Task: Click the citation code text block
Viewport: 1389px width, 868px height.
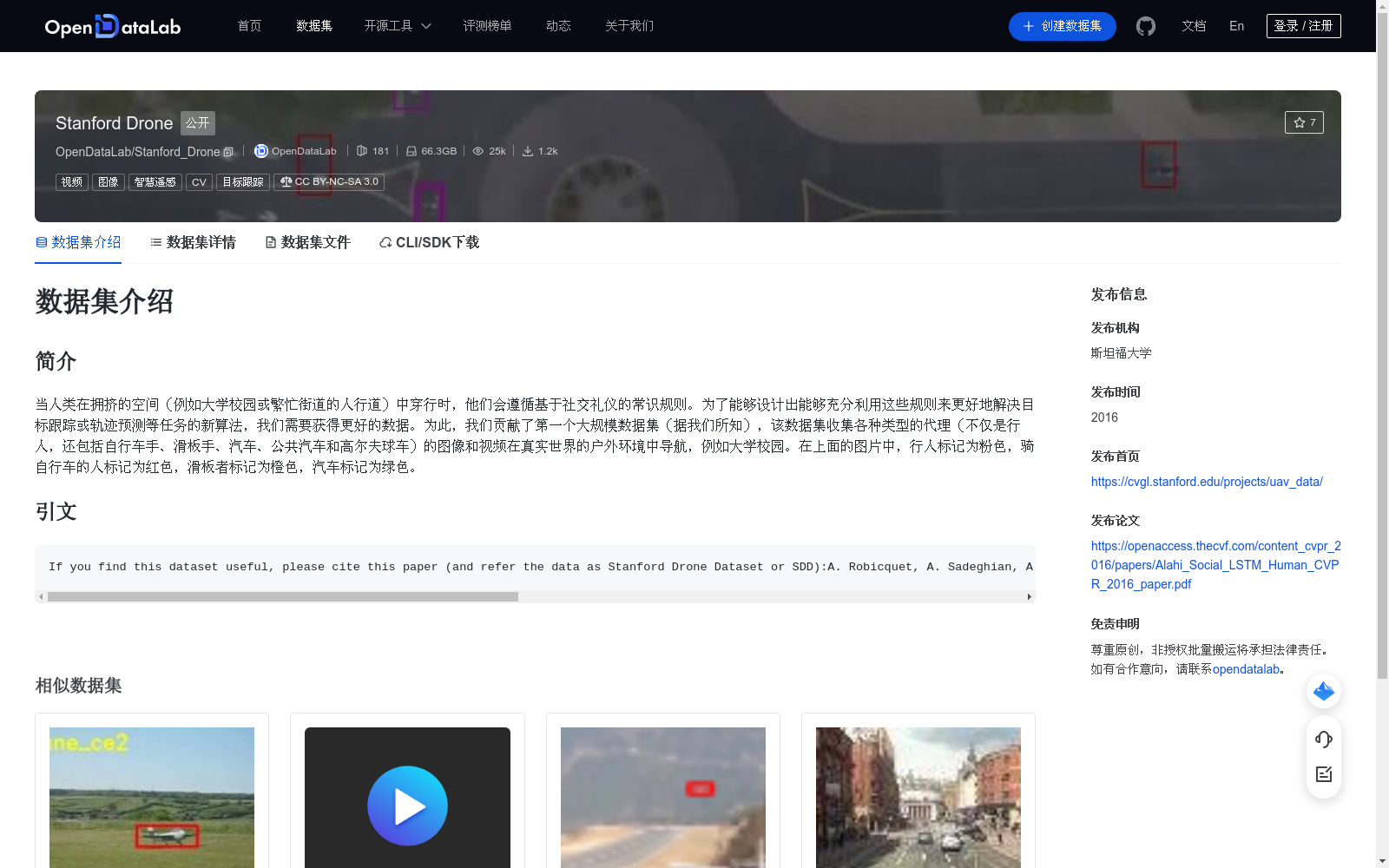Action: (x=535, y=567)
